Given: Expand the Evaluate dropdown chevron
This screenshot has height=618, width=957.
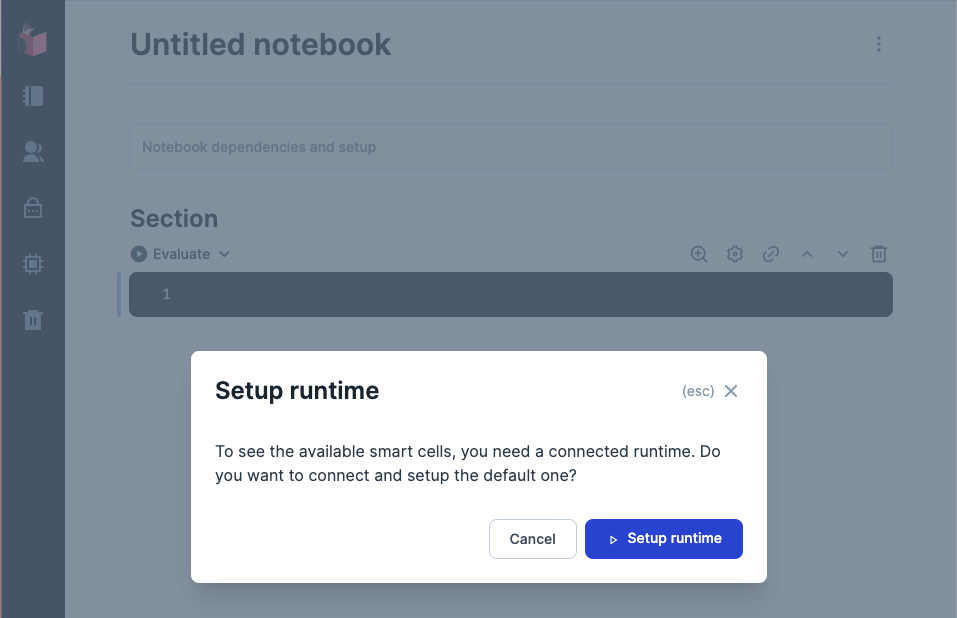Looking at the screenshot, I should (224, 254).
